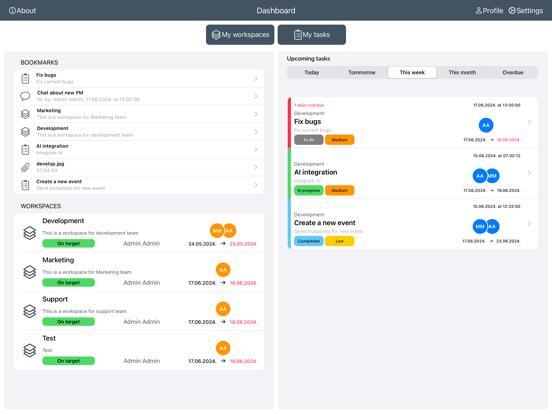
Task: Click To do status tag on Fix bugs
Action: coord(309,140)
